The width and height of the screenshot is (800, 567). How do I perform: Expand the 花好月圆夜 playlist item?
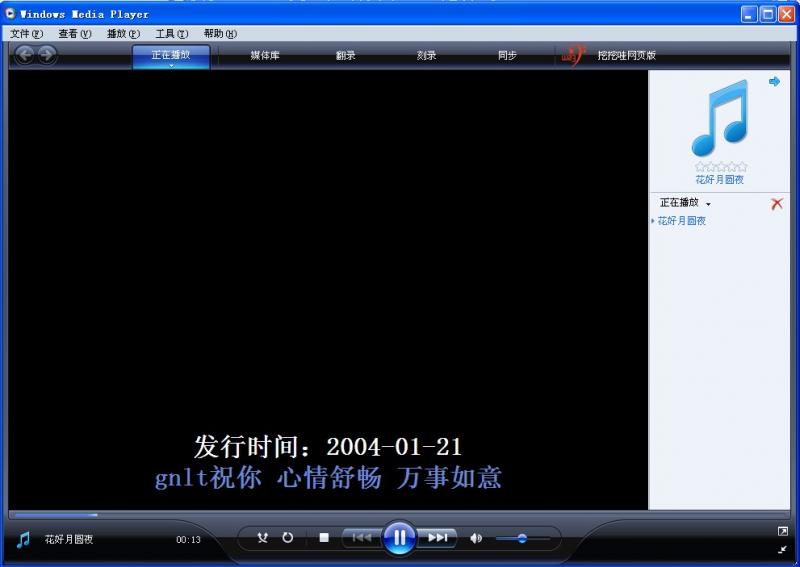click(653, 221)
